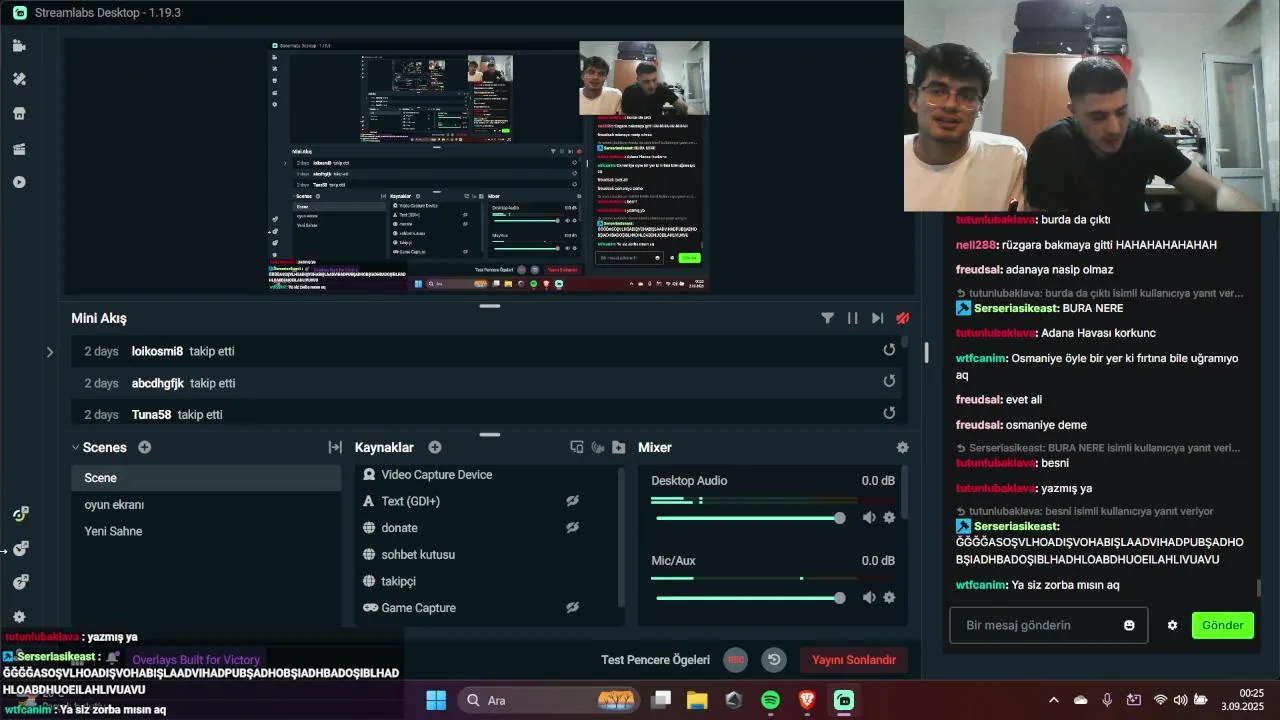Show hidden system tray icons

(x=1053, y=700)
